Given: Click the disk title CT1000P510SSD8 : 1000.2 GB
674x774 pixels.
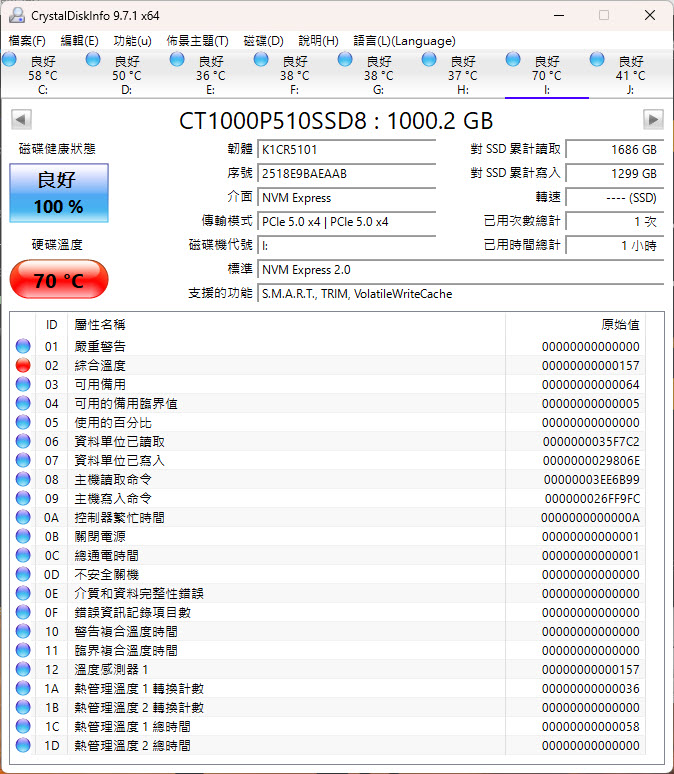Looking at the screenshot, I should coord(336,120).
